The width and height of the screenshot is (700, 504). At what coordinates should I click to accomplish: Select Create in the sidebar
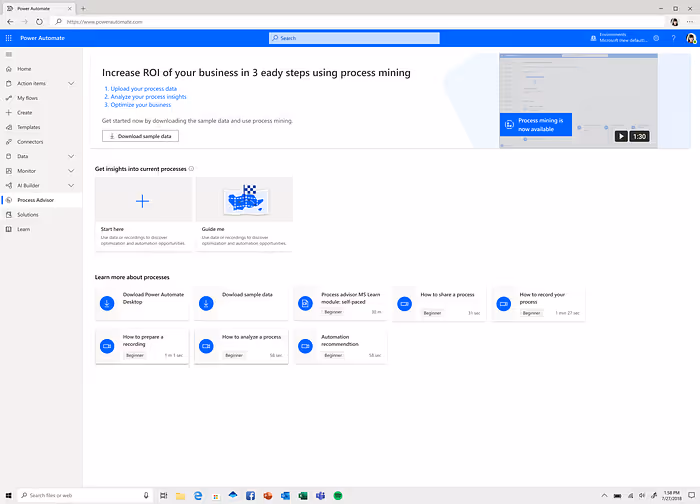point(25,112)
